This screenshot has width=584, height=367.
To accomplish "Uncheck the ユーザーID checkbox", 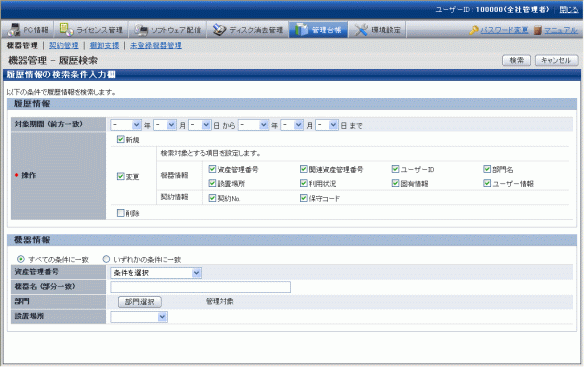I will pyautogui.click(x=396, y=169).
